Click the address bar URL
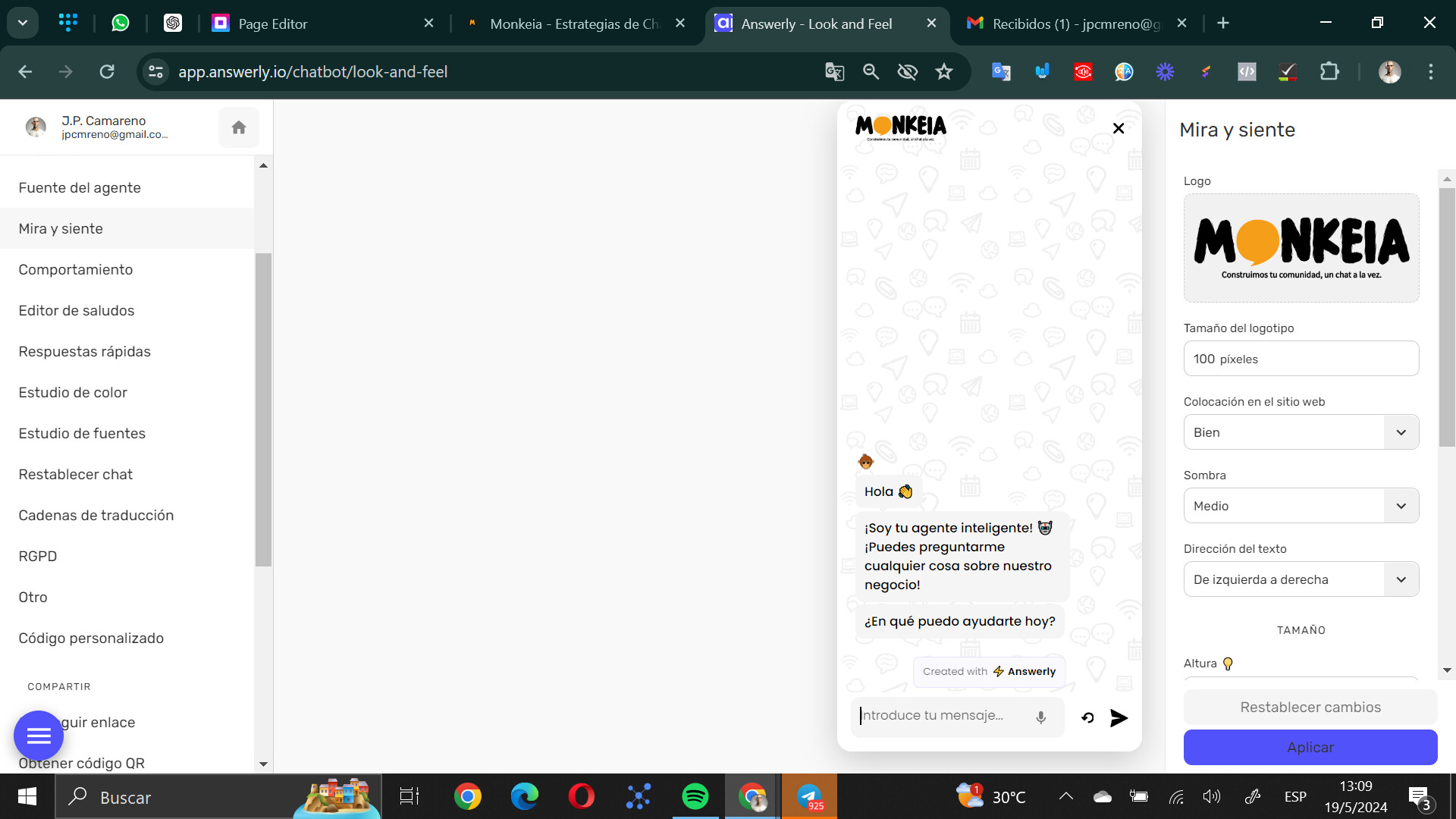 [x=312, y=72]
